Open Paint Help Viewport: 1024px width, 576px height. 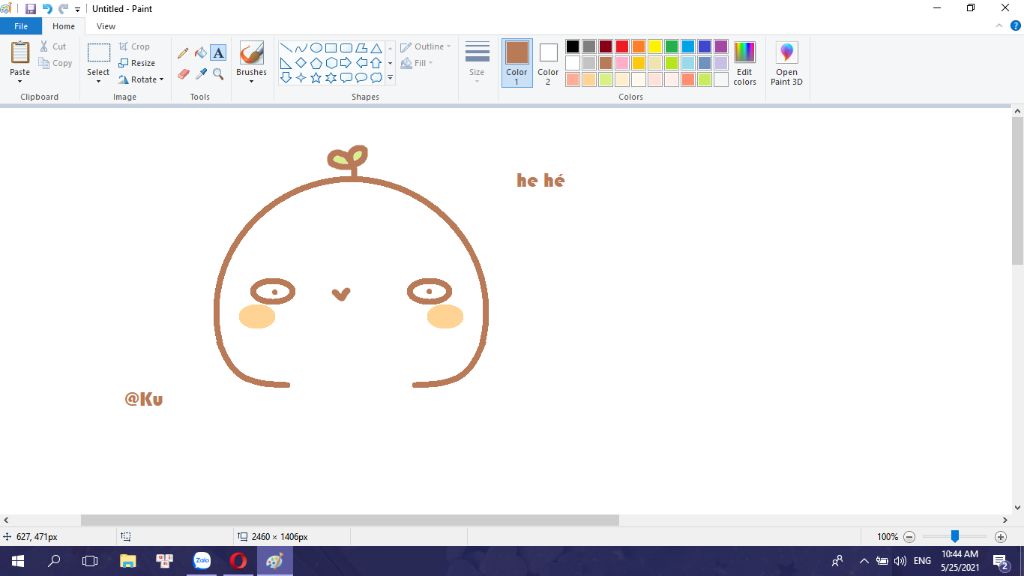click(1016, 26)
